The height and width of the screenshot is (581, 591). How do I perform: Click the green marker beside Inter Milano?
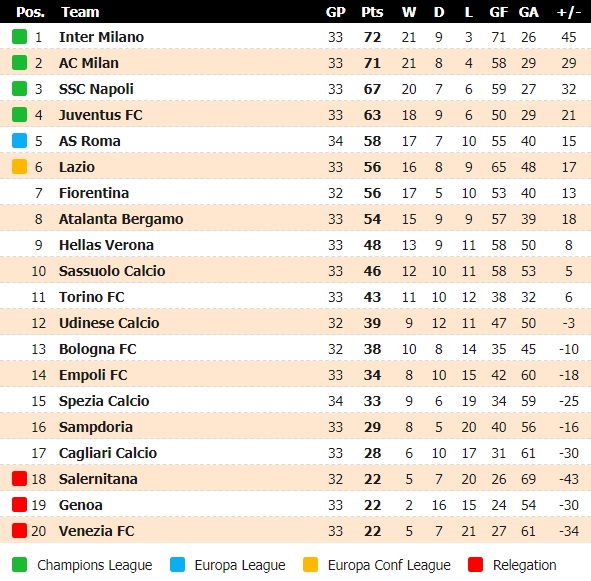(x=19, y=37)
